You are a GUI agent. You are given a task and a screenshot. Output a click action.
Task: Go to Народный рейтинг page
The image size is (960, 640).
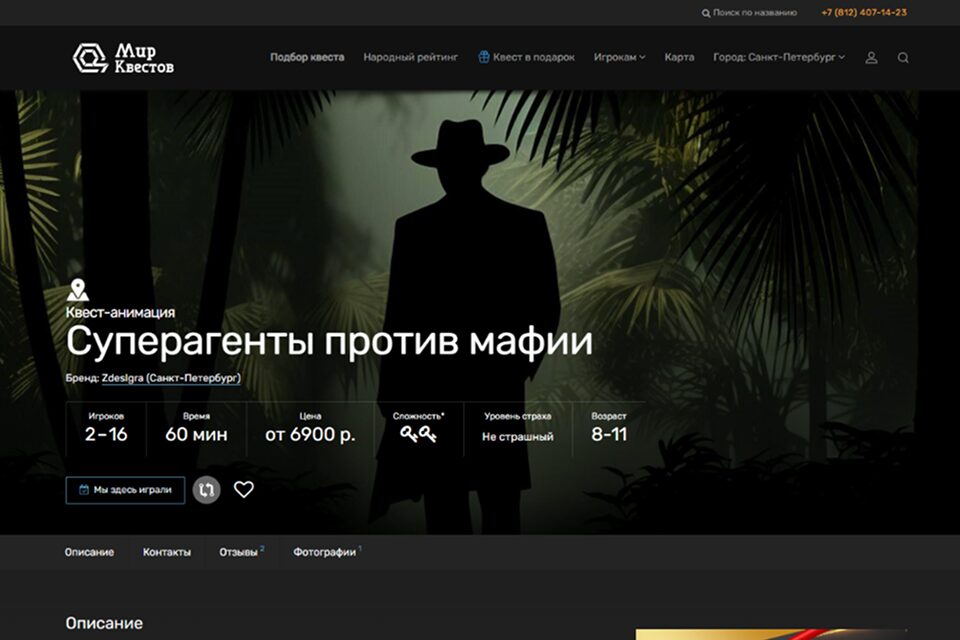pos(410,57)
